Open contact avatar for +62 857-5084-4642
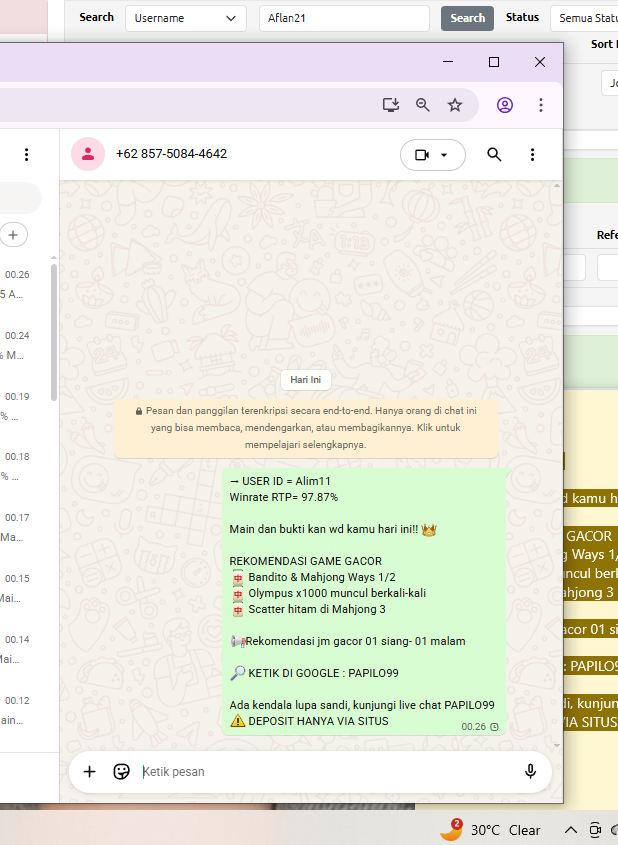This screenshot has width=618, height=845. (x=88, y=154)
